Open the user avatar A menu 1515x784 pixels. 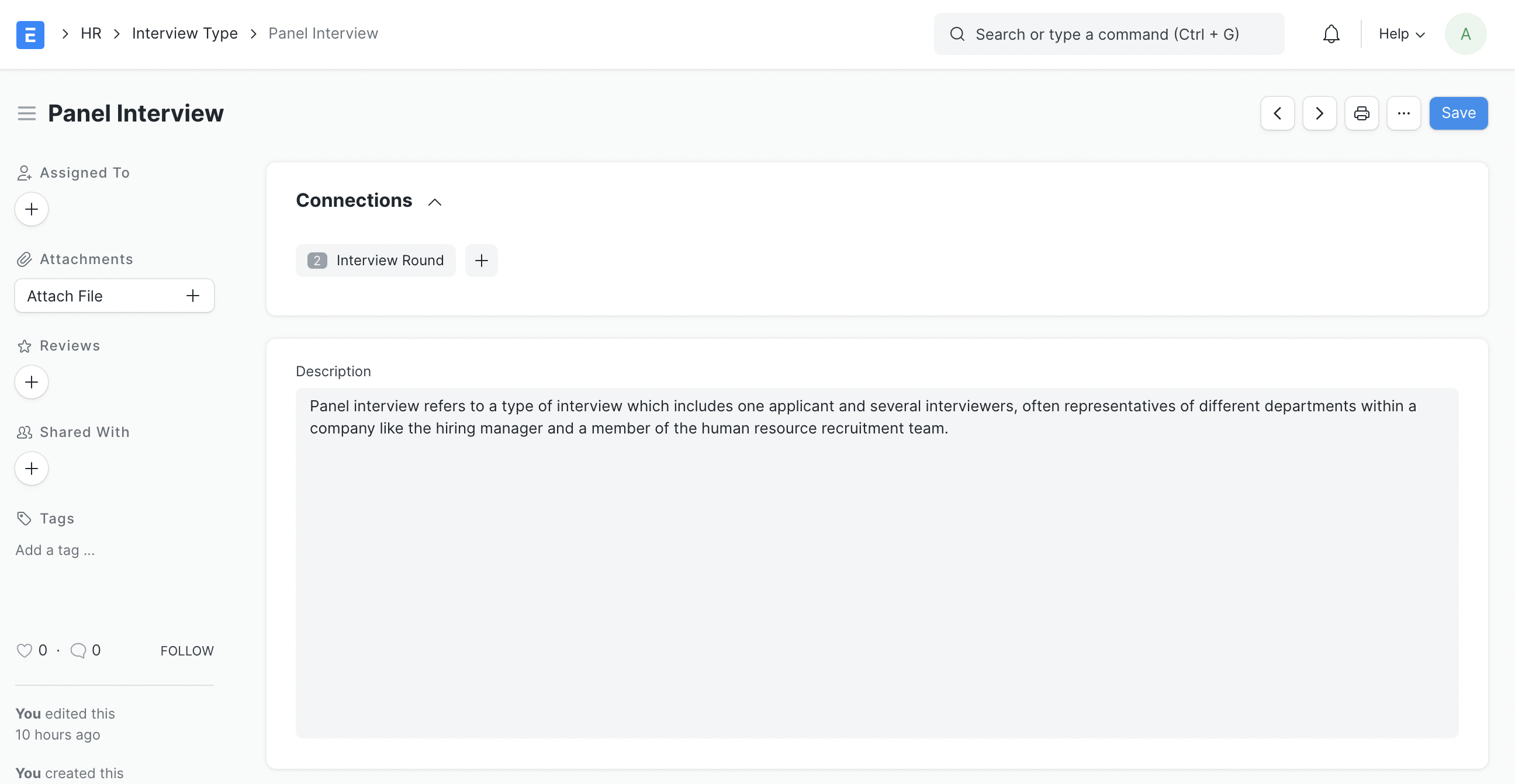(1465, 34)
